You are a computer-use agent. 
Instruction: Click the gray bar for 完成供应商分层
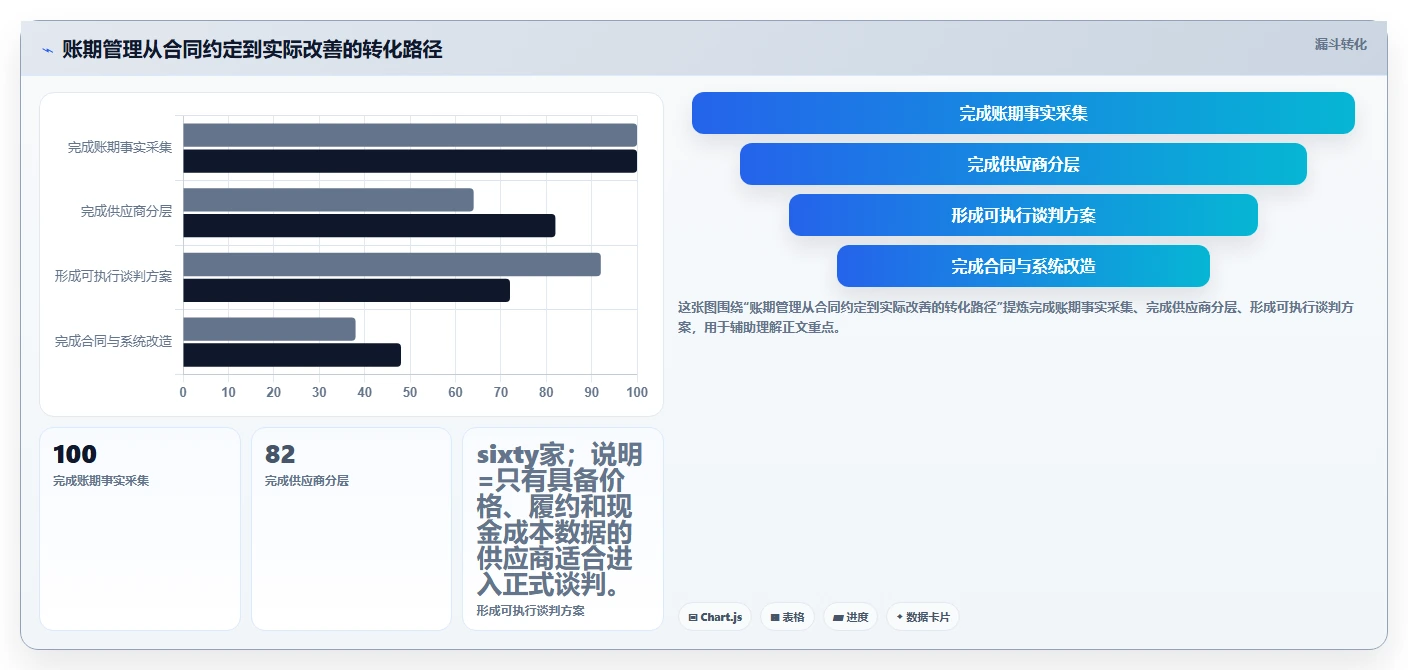click(328, 200)
